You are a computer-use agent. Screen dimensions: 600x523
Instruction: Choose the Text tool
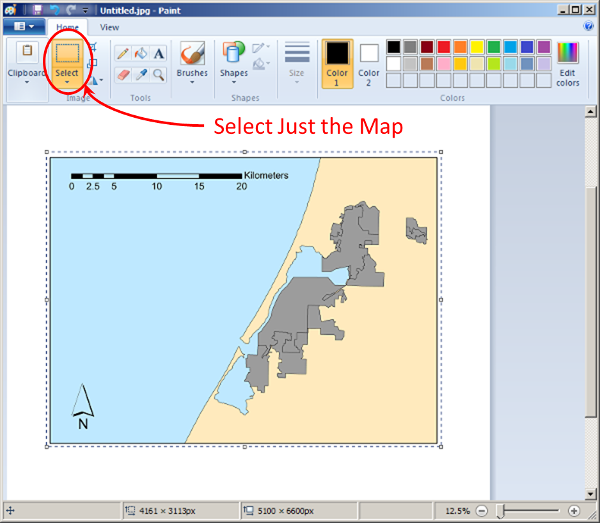158,53
